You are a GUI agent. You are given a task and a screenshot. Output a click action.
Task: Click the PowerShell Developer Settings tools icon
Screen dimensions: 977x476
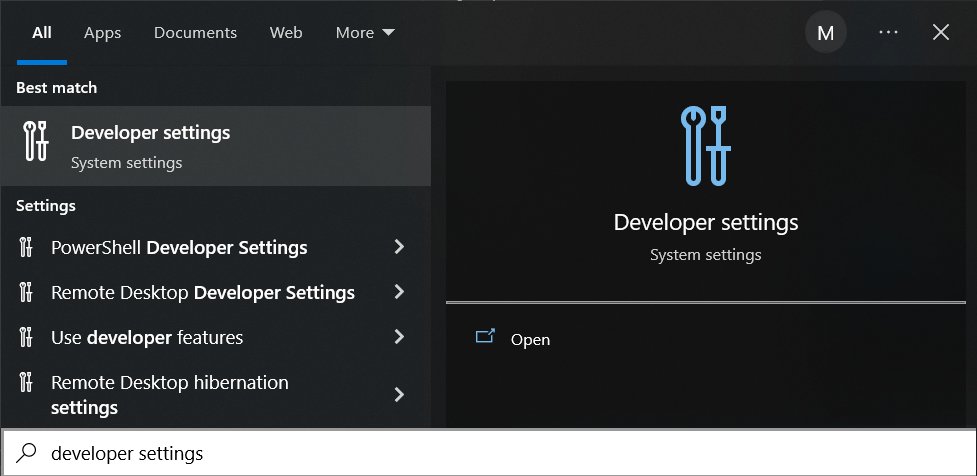(x=26, y=247)
